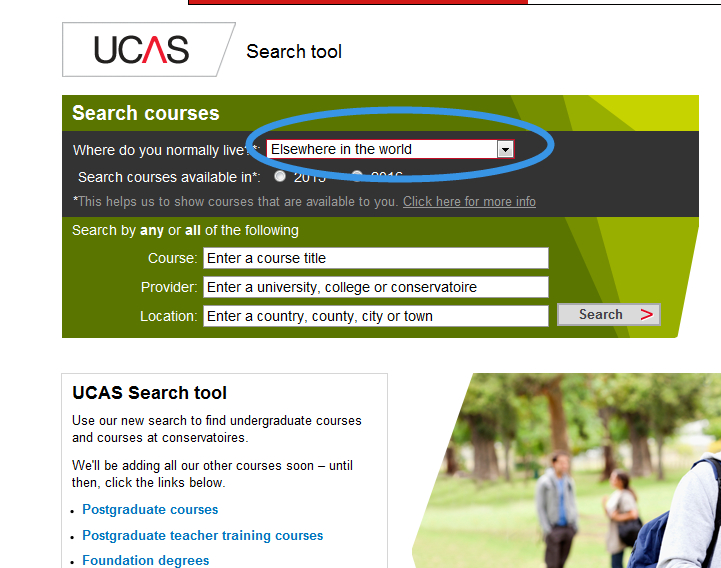Select the first year radio button
Screen dimensions: 721x568
(280, 176)
